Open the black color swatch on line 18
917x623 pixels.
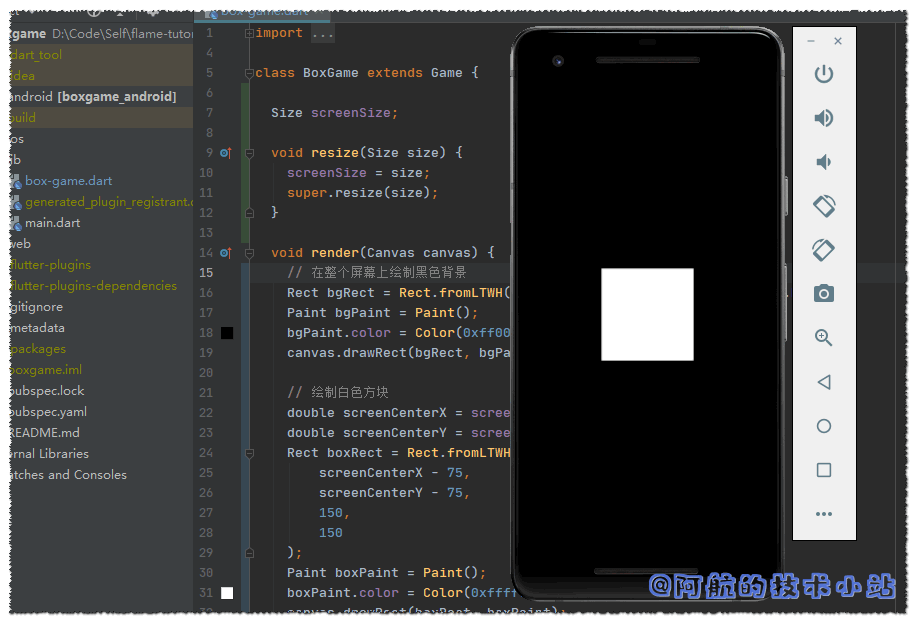pos(227,333)
